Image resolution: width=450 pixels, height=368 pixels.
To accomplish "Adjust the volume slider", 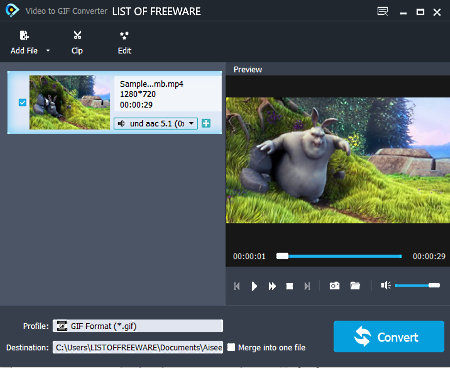I will (417, 285).
